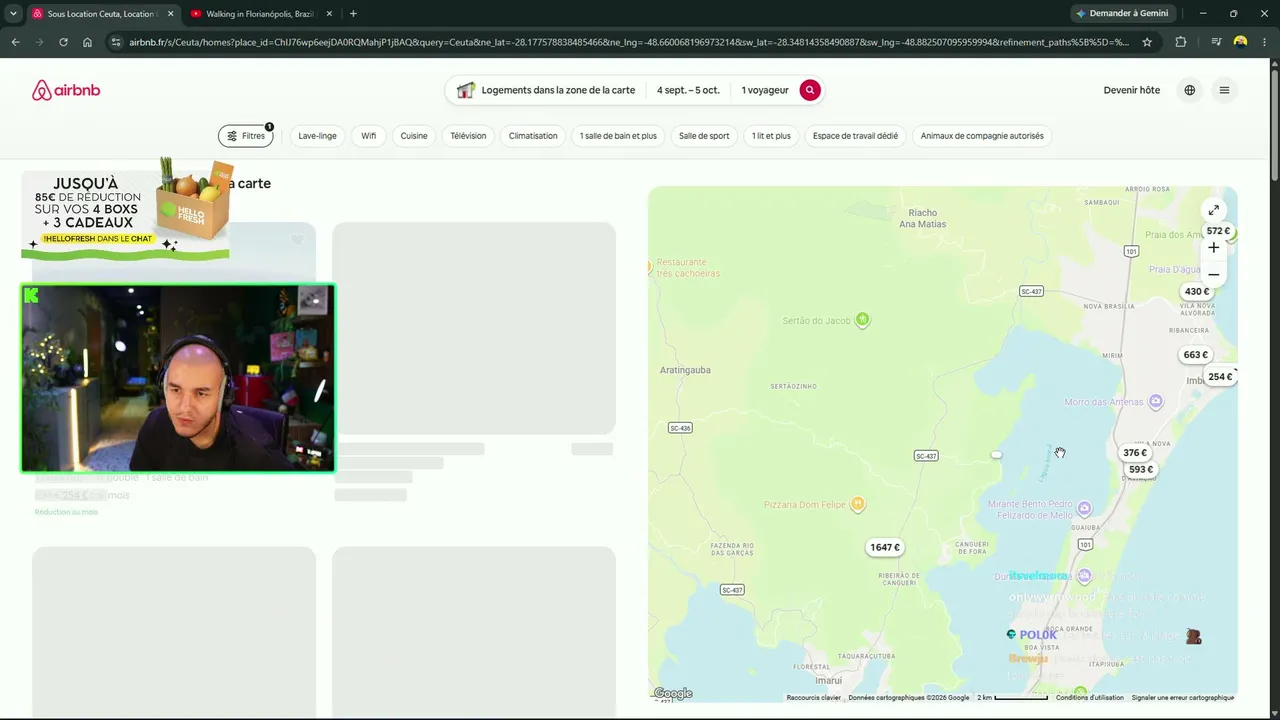Click the Devenir hôte link
The image size is (1280, 720).
(1132, 90)
